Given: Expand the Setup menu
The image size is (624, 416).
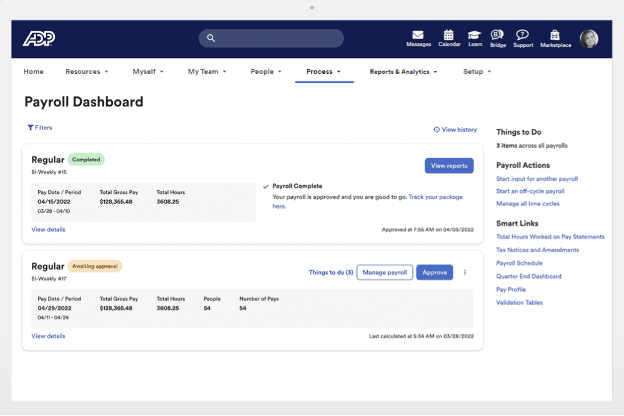Looking at the screenshot, I should (476, 72).
